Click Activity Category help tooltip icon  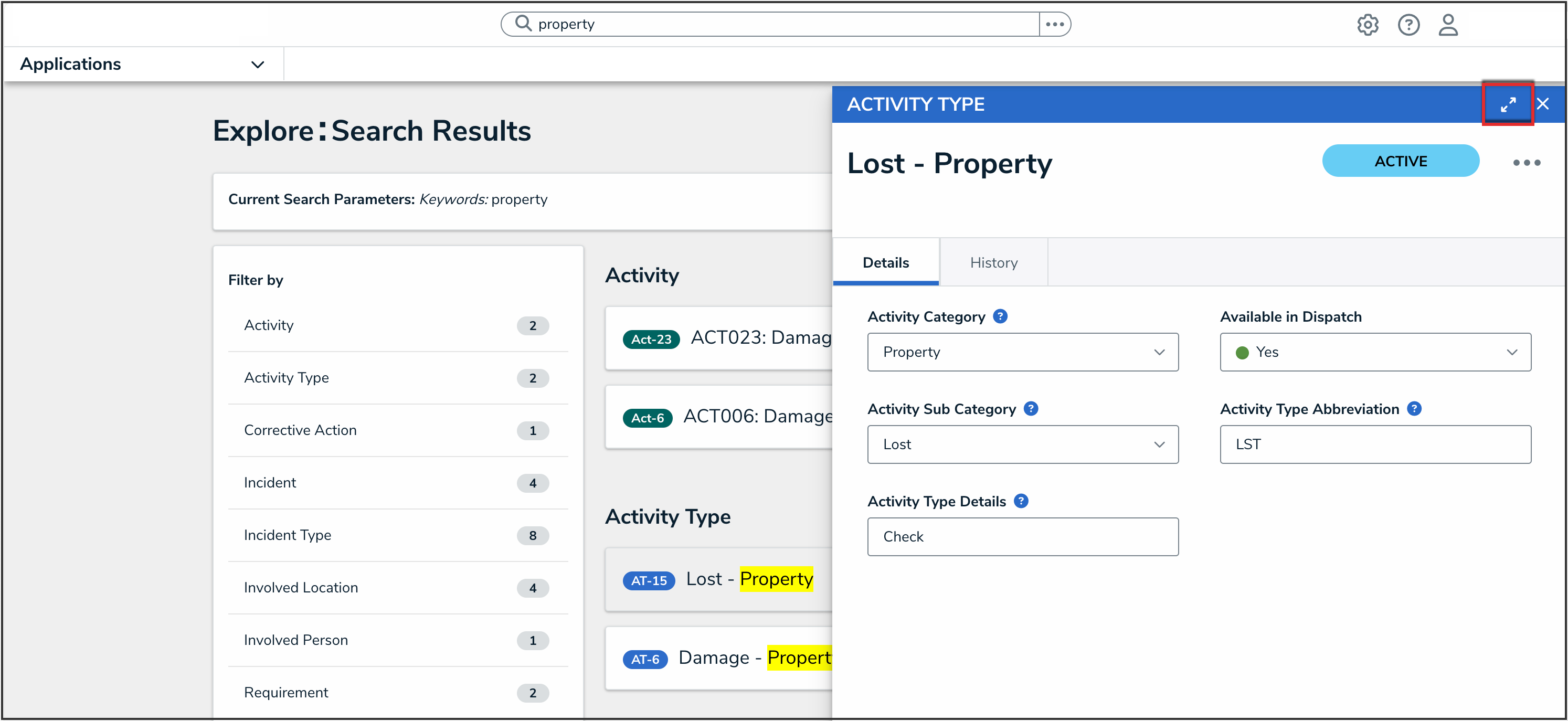(x=1000, y=316)
